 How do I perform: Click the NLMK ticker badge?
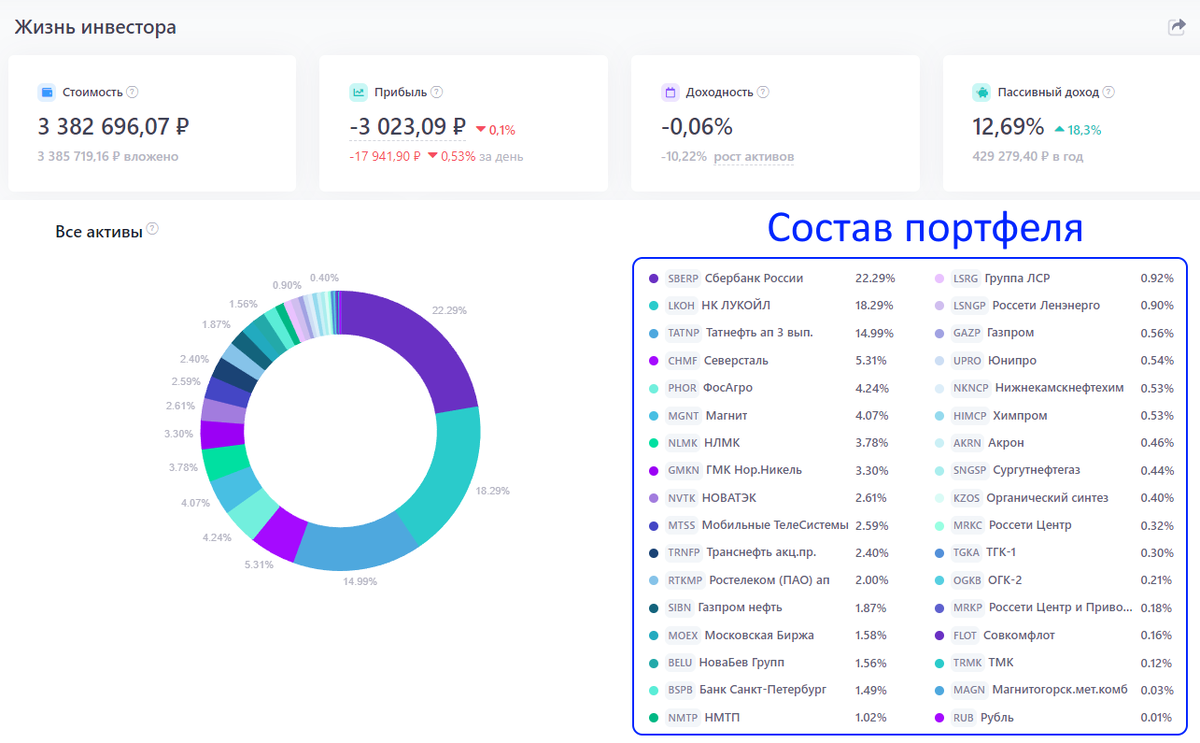tap(682, 443)
